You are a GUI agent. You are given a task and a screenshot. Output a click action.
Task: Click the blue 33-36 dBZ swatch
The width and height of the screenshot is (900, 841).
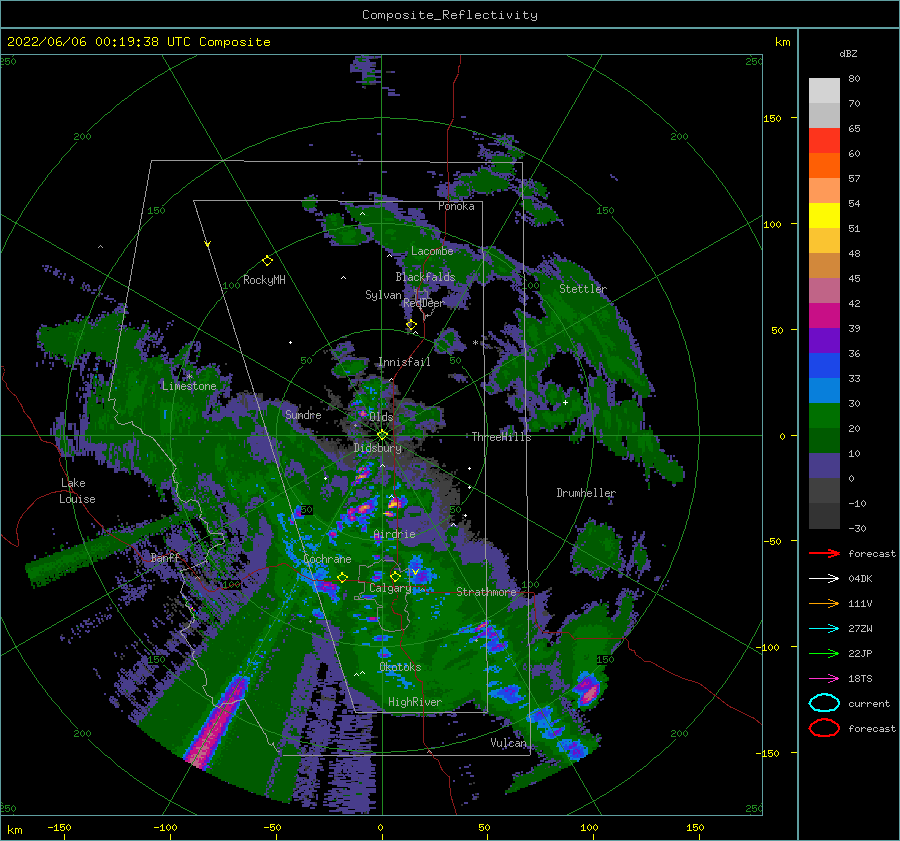[824, 366]
